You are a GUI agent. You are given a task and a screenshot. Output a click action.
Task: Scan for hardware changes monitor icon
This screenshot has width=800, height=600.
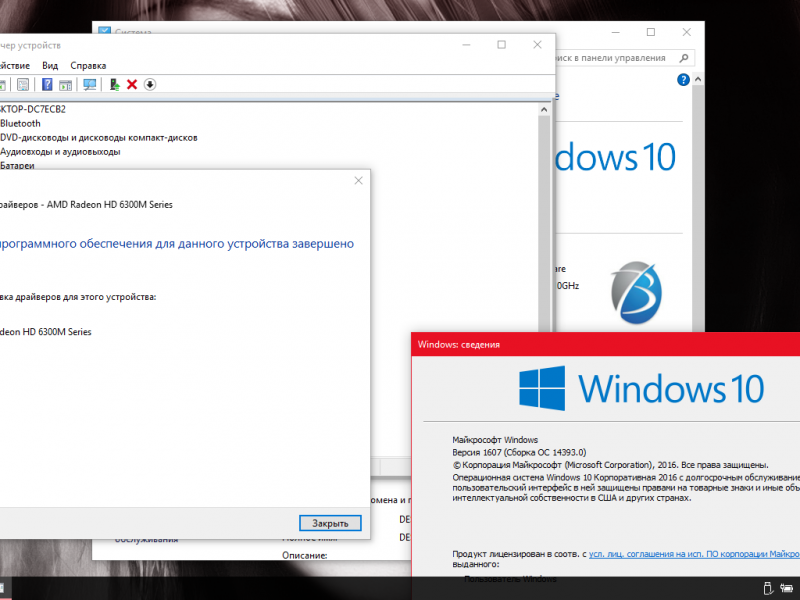click(x=90, y=85)
